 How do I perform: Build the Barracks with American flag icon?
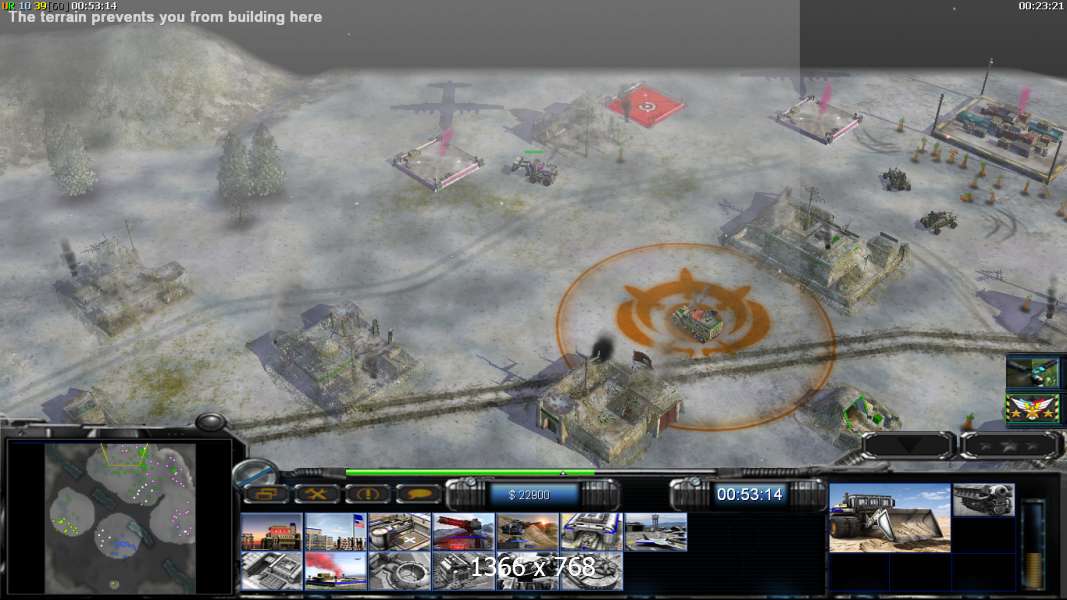tap(335, 532)
